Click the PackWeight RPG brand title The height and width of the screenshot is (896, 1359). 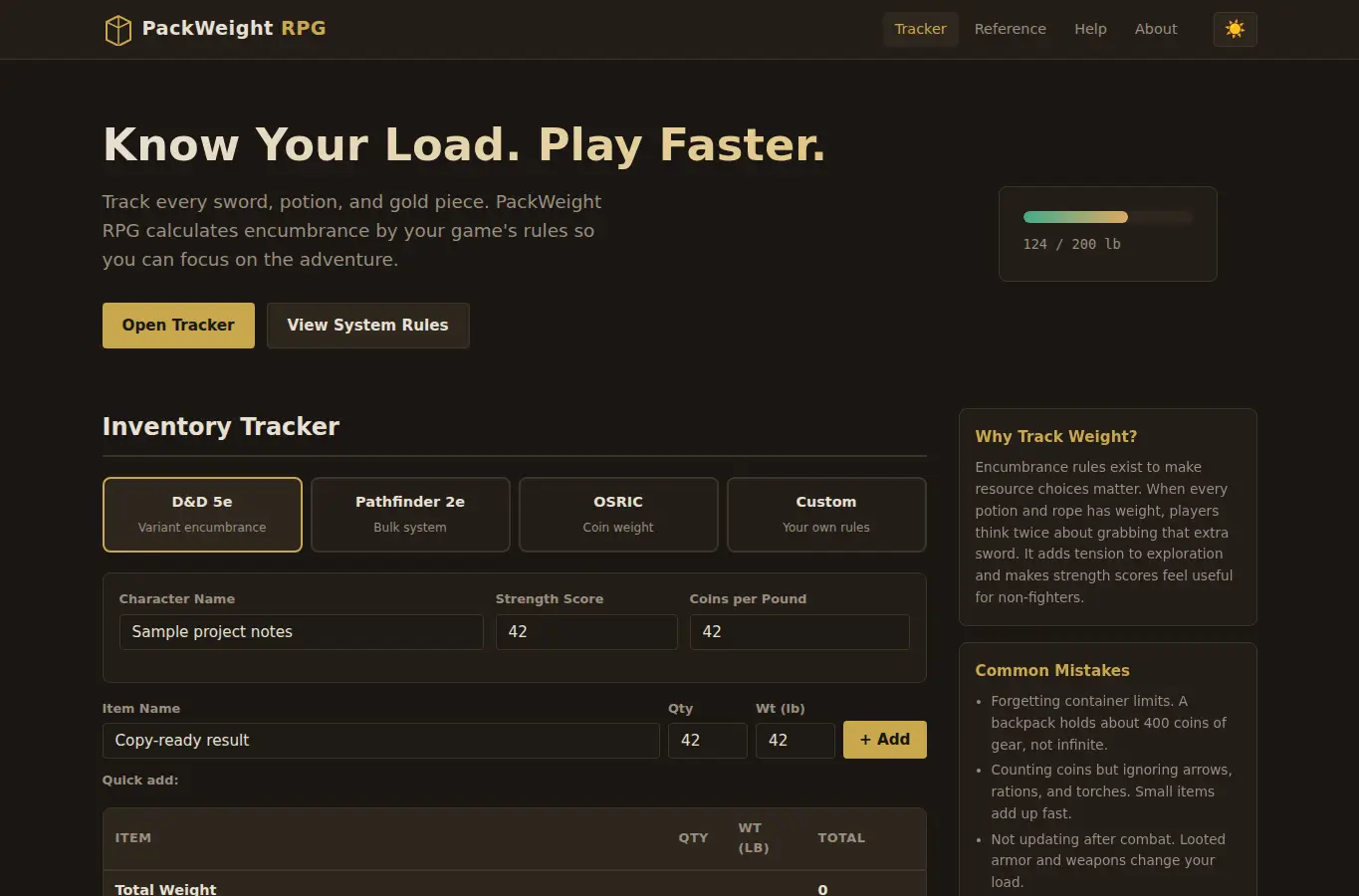234,28
